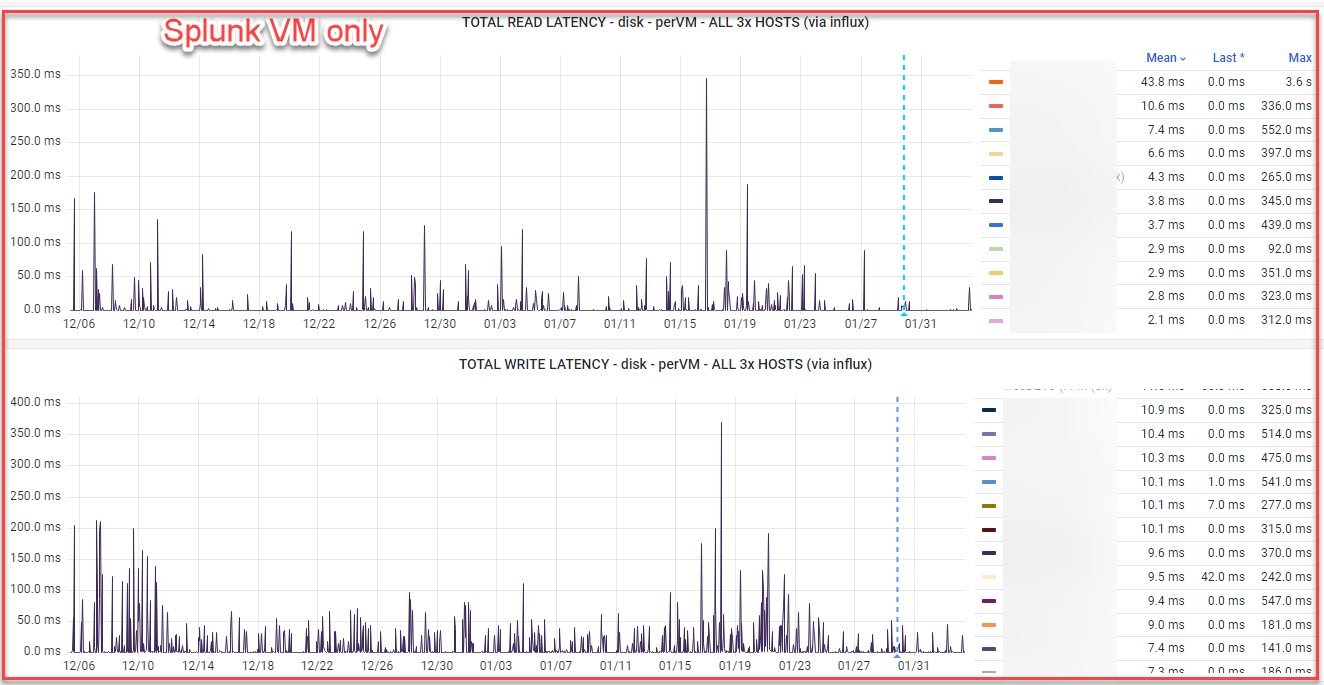1324x685 pixels.
Task: Sort the legend by the Max column
Action: pyautogui.click(x=1300, y=58)
